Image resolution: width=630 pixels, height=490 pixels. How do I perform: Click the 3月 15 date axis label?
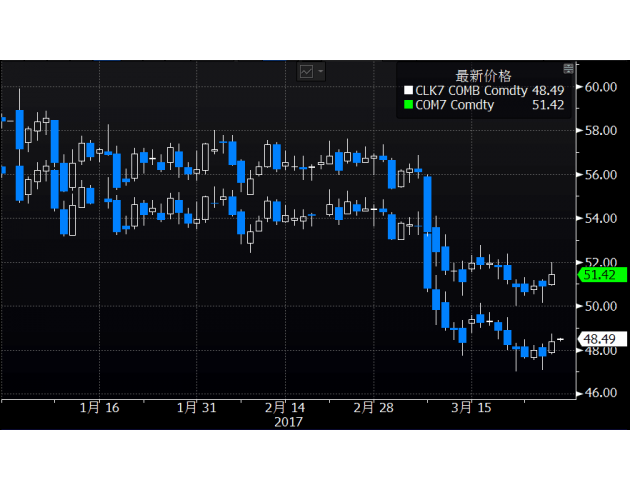coord(470,408)
